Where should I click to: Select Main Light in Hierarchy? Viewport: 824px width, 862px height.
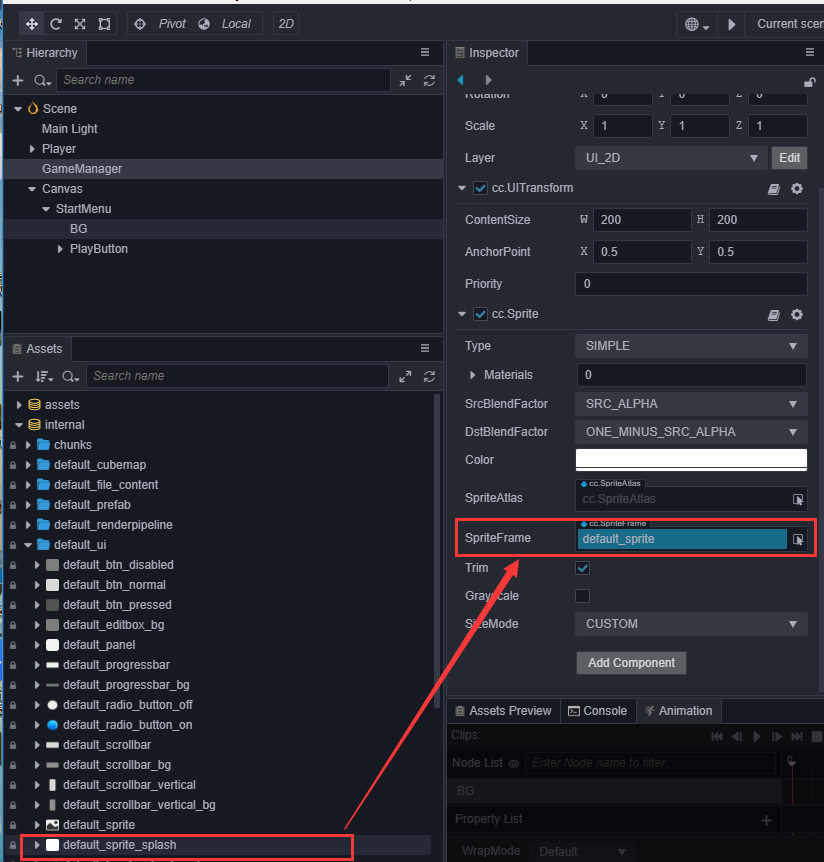pyautogui.click(x=69, y=129)
